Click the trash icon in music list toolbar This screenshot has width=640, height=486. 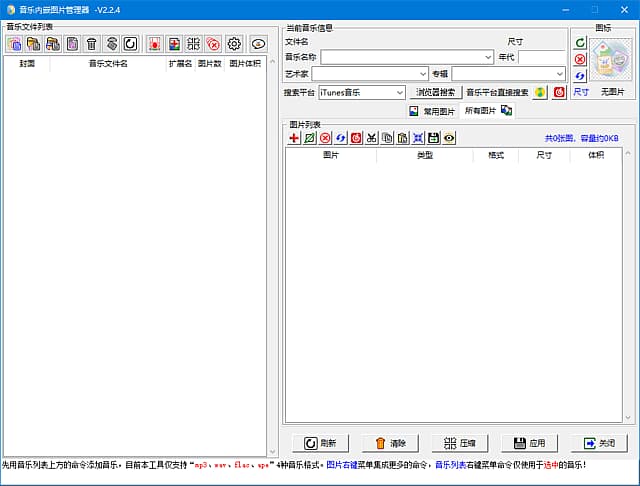(x=92, y=44)
